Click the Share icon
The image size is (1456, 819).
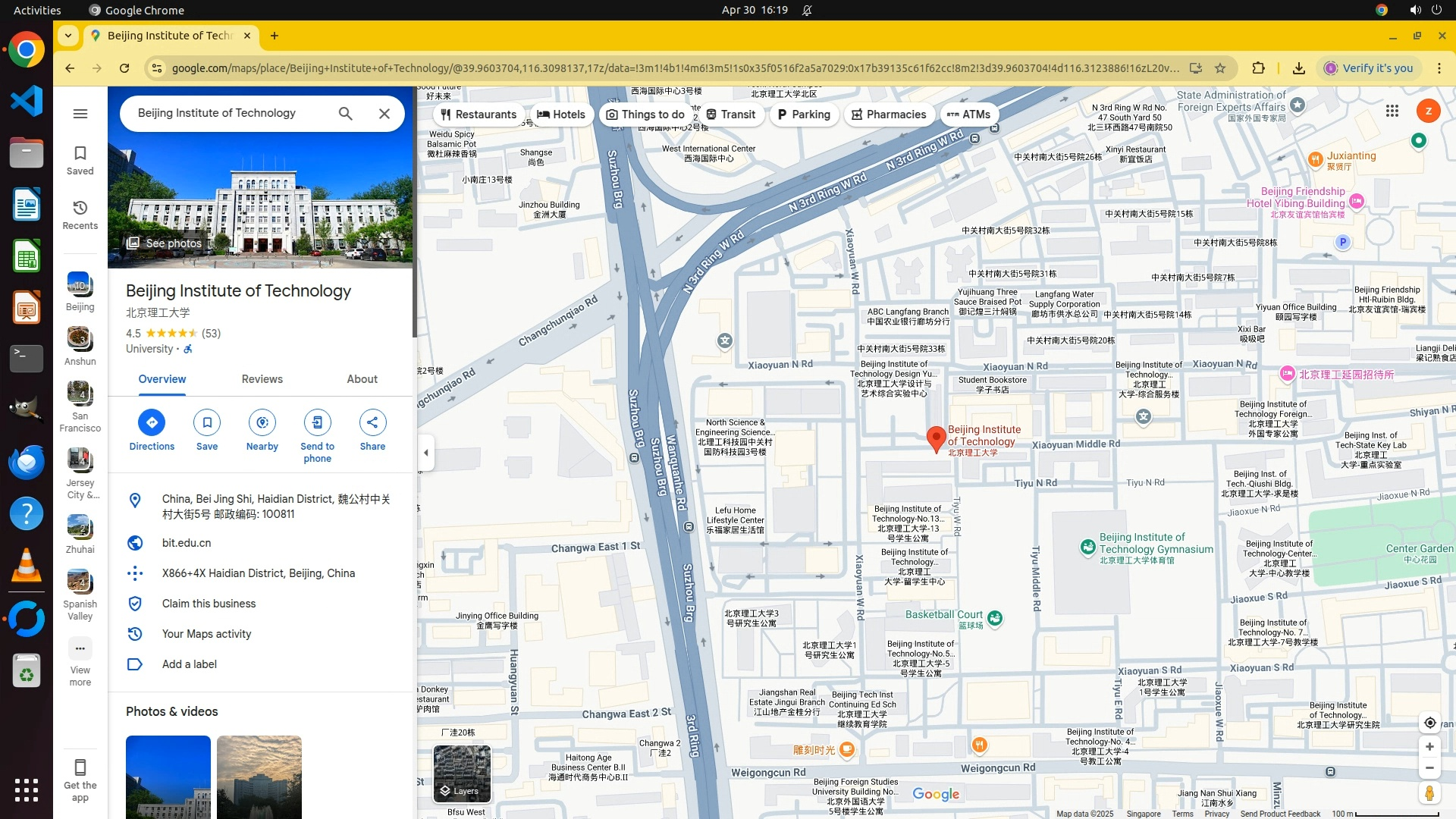(372, 422)
